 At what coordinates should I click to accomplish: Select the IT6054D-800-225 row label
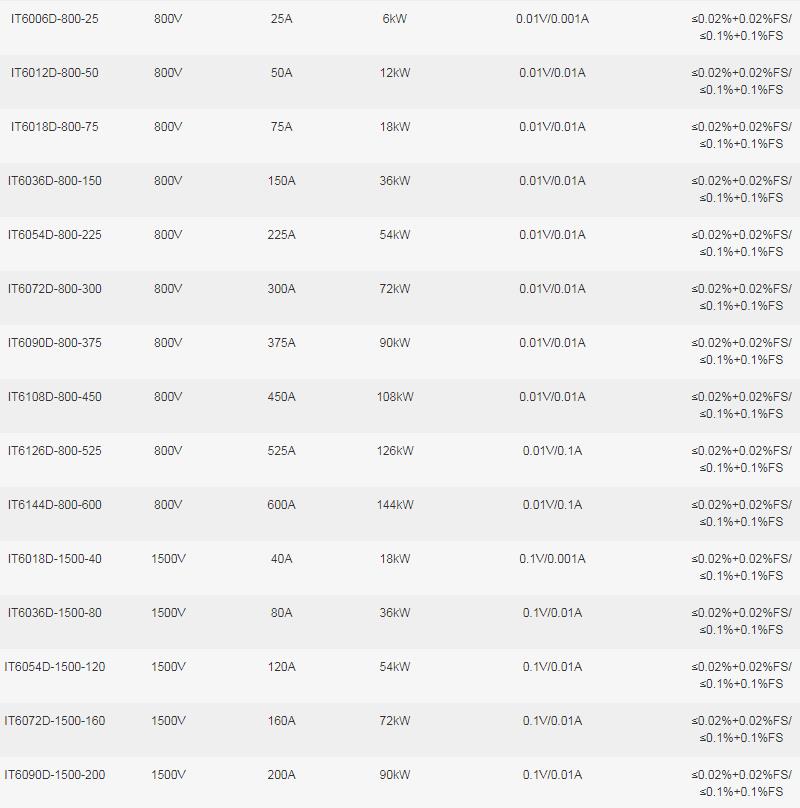pos(55,235)
